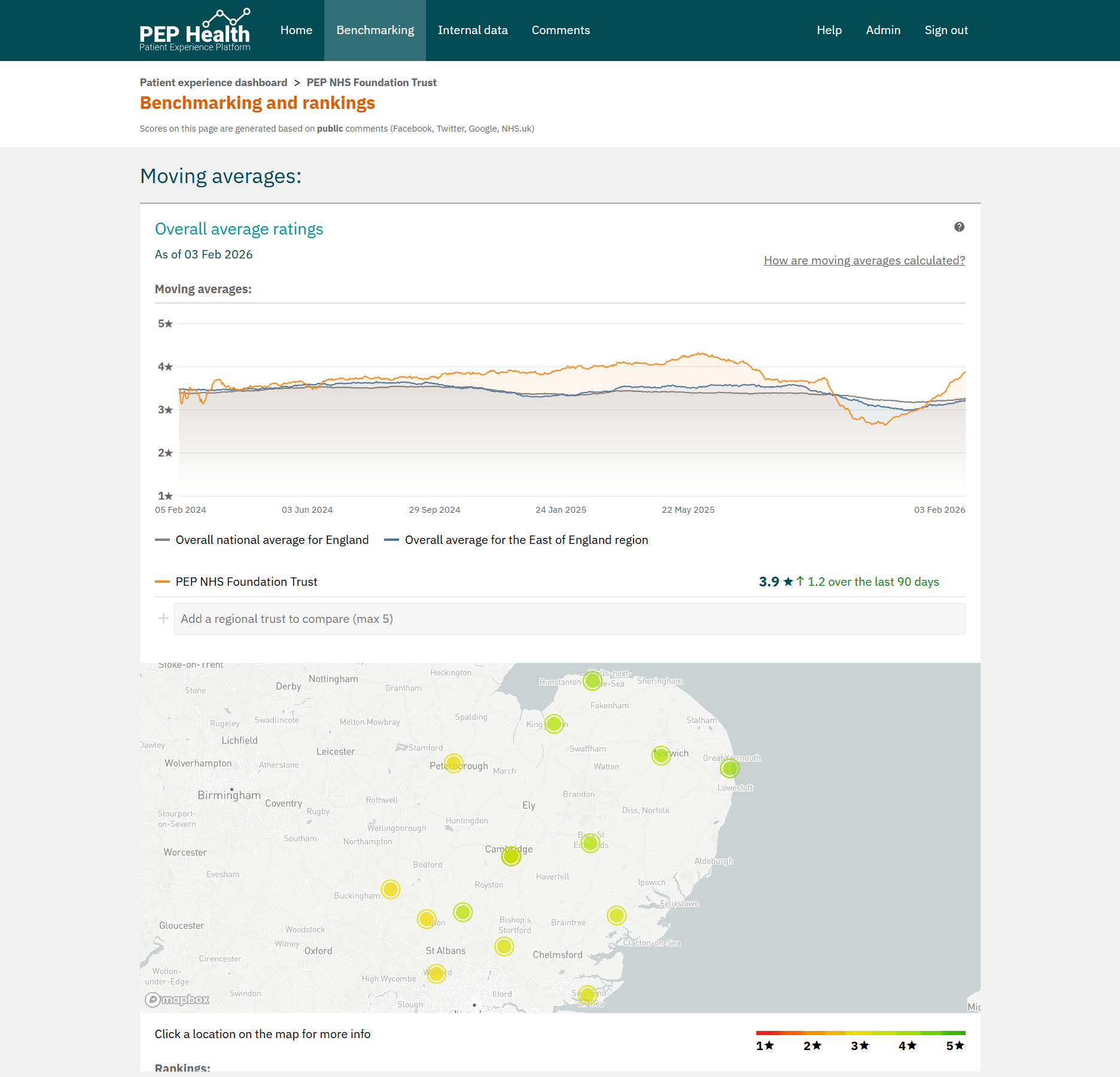Select the Peterborough map marker

coord(454,763)
